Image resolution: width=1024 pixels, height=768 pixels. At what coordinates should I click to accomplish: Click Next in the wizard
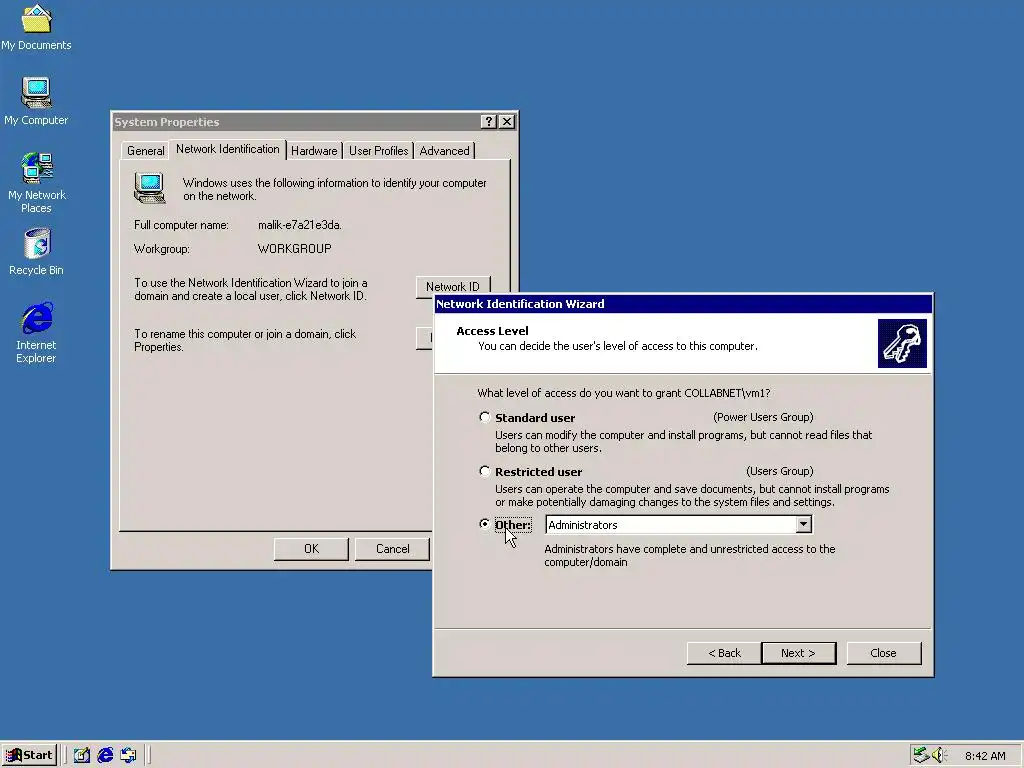pos(798,653)
